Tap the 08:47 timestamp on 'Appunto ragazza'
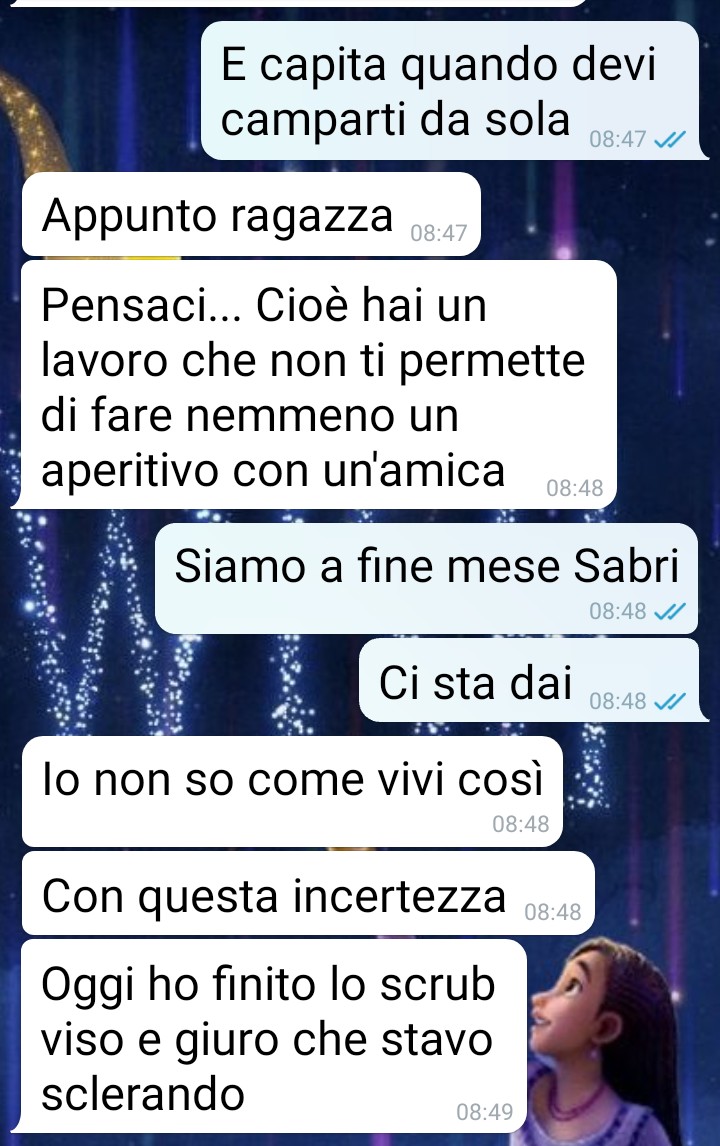 tap(439, 232)
